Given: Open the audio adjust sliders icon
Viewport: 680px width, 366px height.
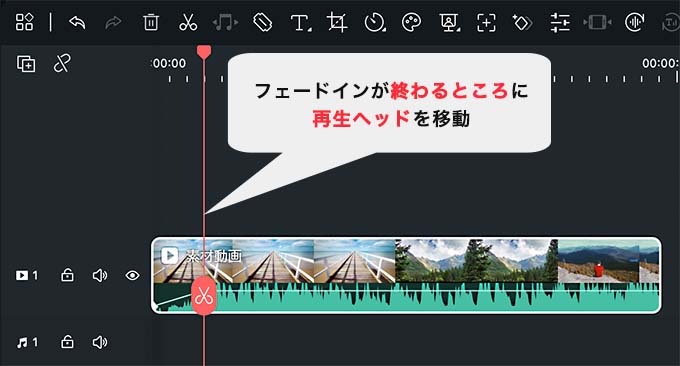Looking at the screenshot, I should 560,23.
